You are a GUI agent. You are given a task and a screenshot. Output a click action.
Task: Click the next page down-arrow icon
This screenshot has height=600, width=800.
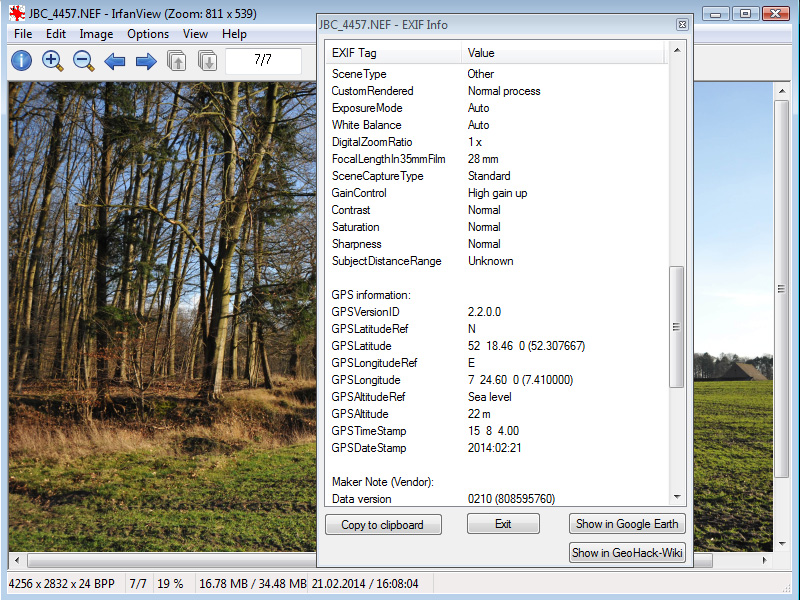pos(207,62)
